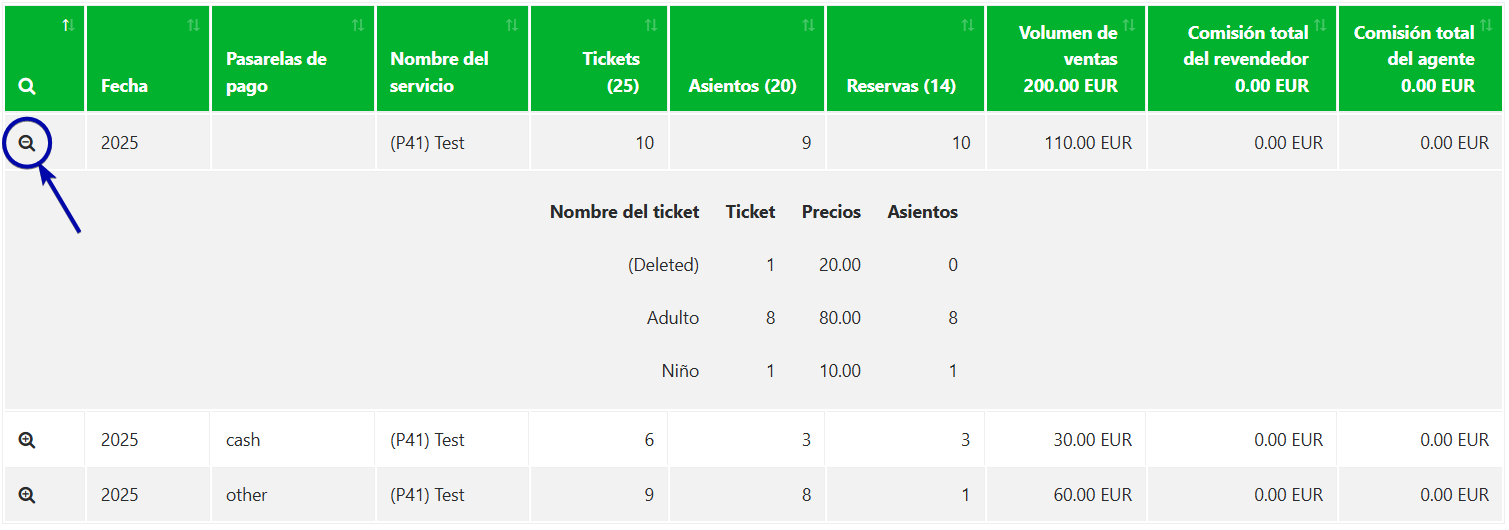Sort by Nombre del servicio arrows
The height and width of the screenshot is (530, 1509).
512,25
